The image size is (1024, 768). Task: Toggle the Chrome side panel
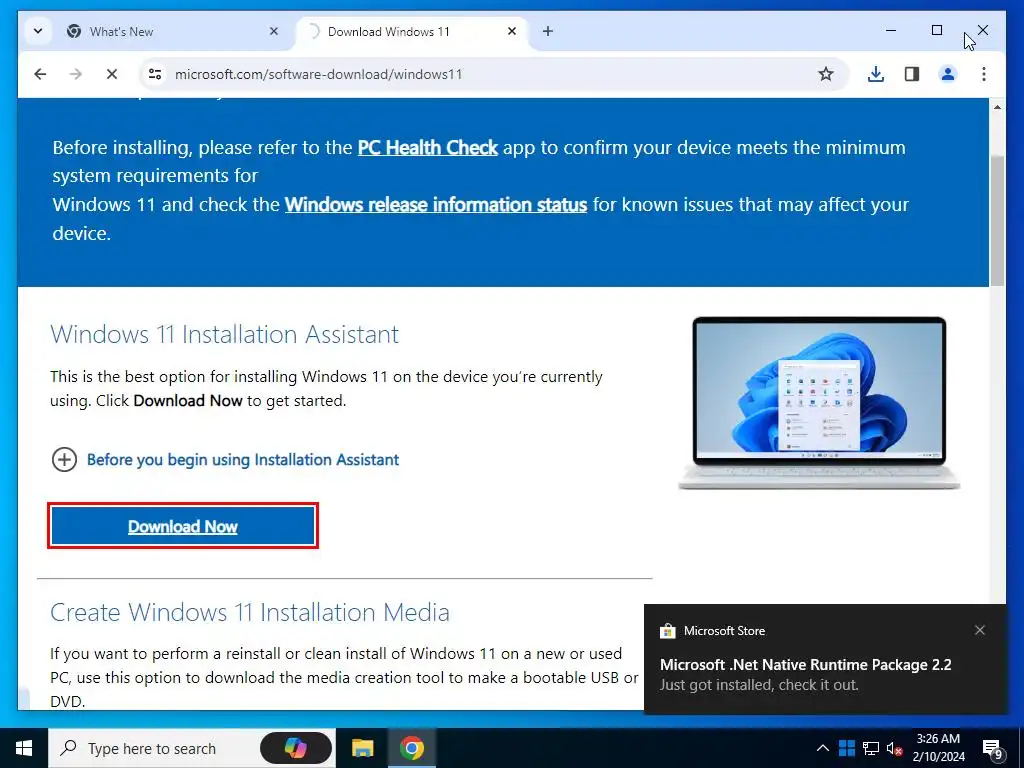coord(912,74)
